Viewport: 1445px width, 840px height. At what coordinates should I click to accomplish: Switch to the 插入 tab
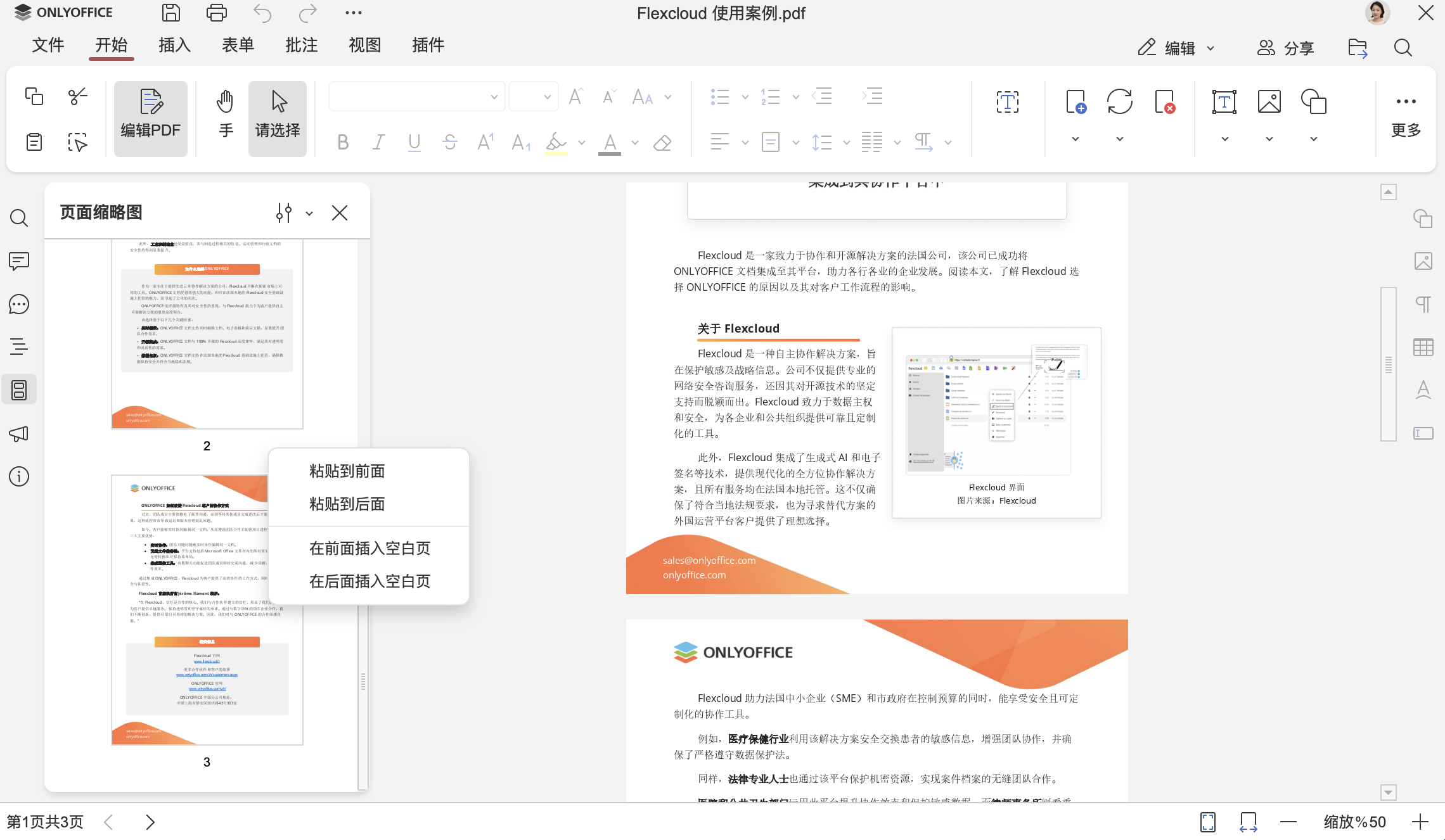pos(175,45)
